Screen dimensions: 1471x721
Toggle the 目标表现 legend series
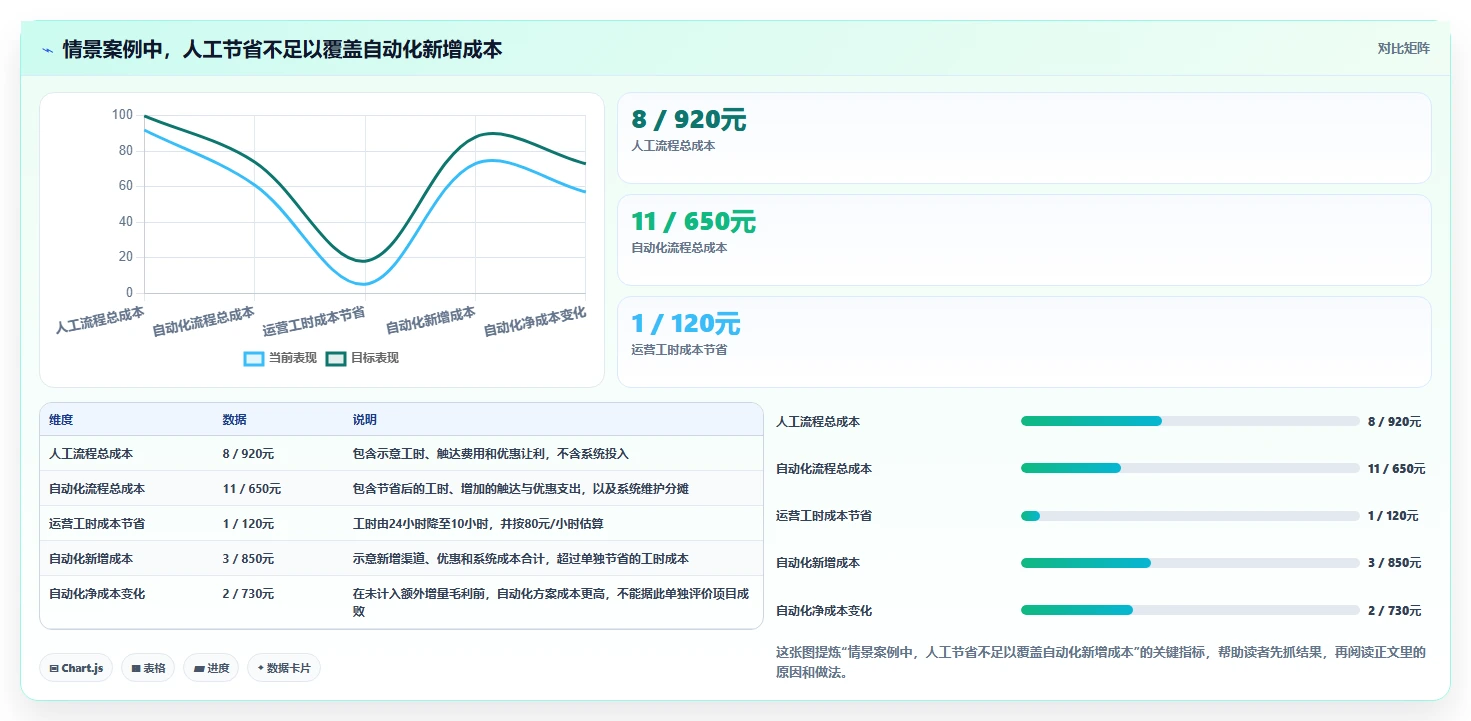pos(362,358)
